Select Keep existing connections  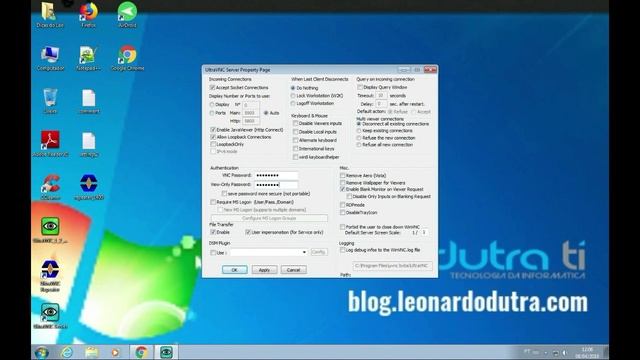(x=359, y=131)
